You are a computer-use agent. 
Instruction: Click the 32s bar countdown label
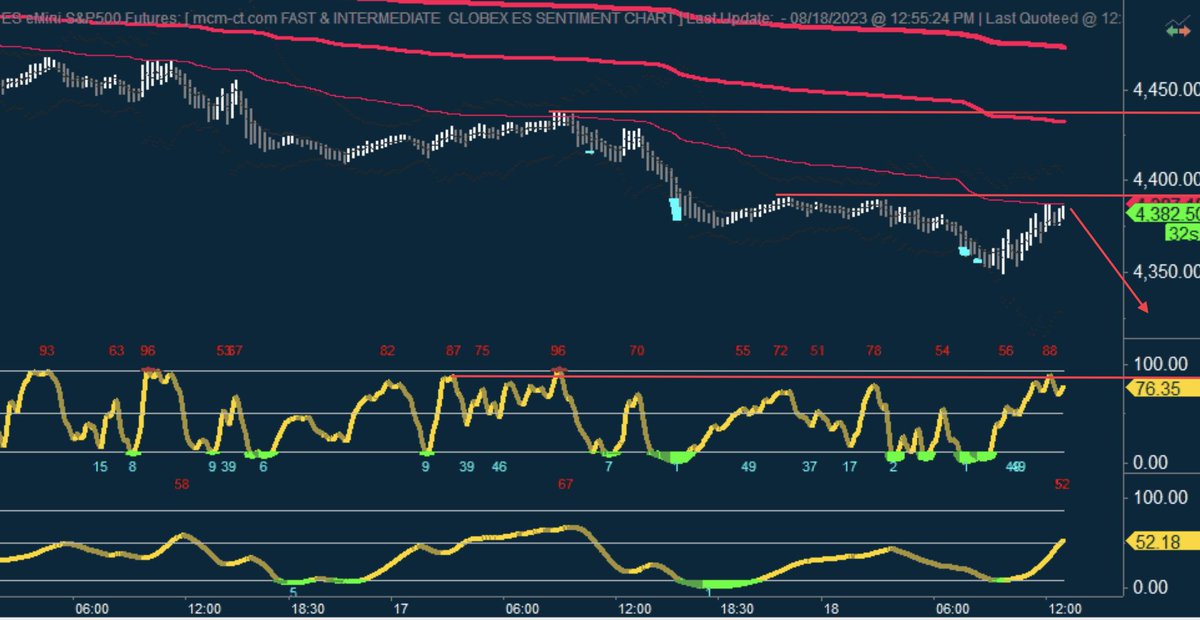pos(1182,233)
